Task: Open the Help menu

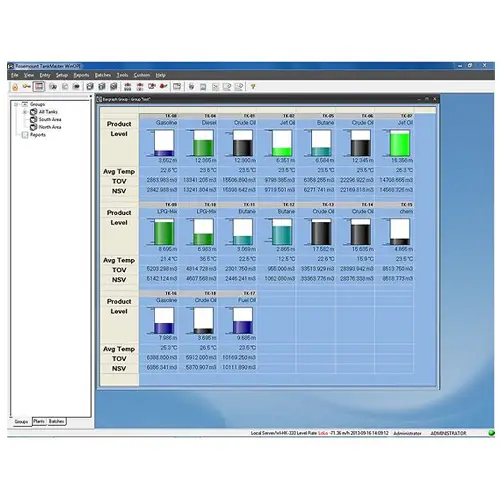Action: coord(161,75)
